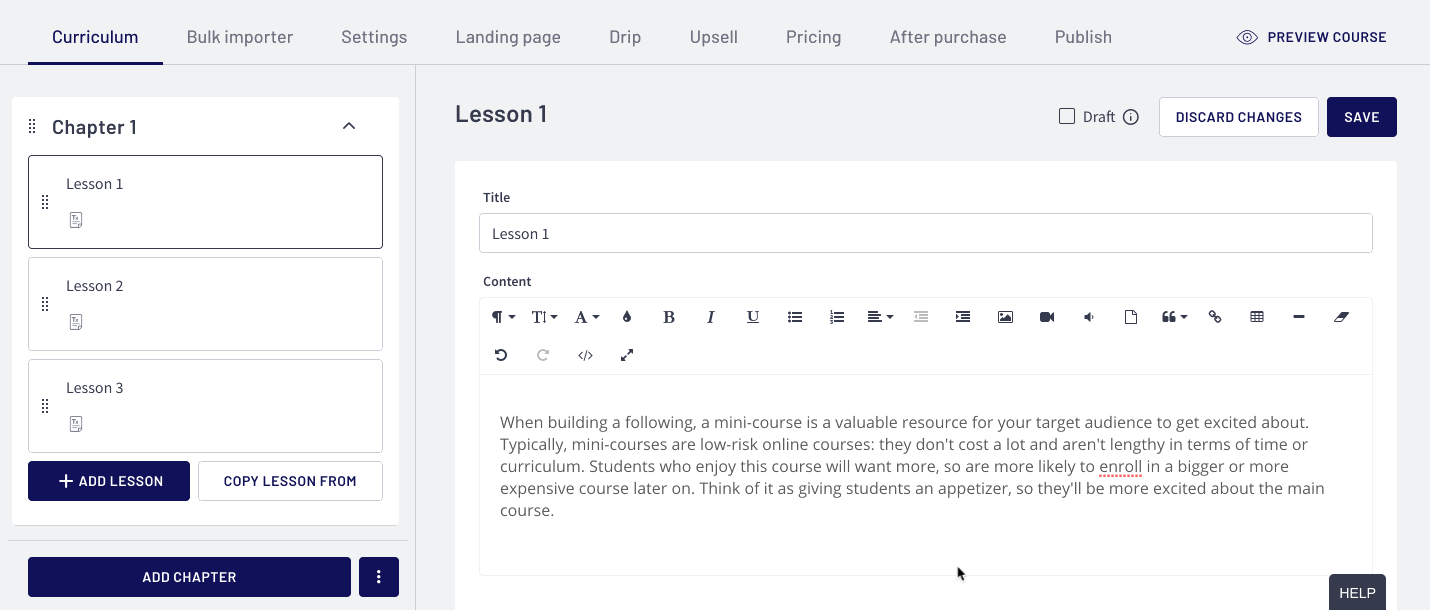Open the After purchase tab
Viewport: 1430px width, 610px height.
click(x=948, y=37)
